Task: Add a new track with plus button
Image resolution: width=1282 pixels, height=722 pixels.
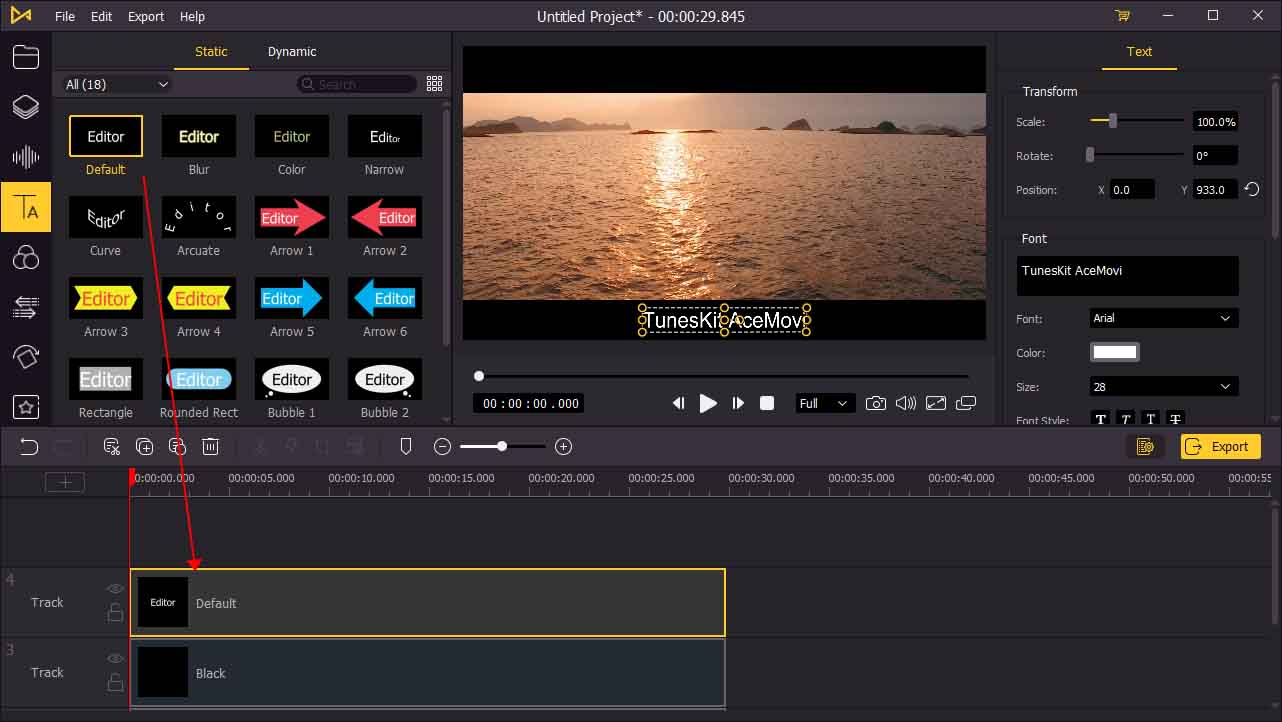Action: tap(65, 482)
